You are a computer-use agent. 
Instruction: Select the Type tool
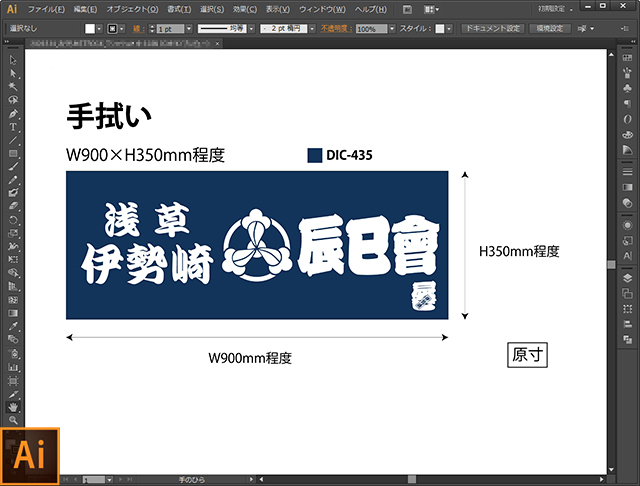(x=13, y=127)
